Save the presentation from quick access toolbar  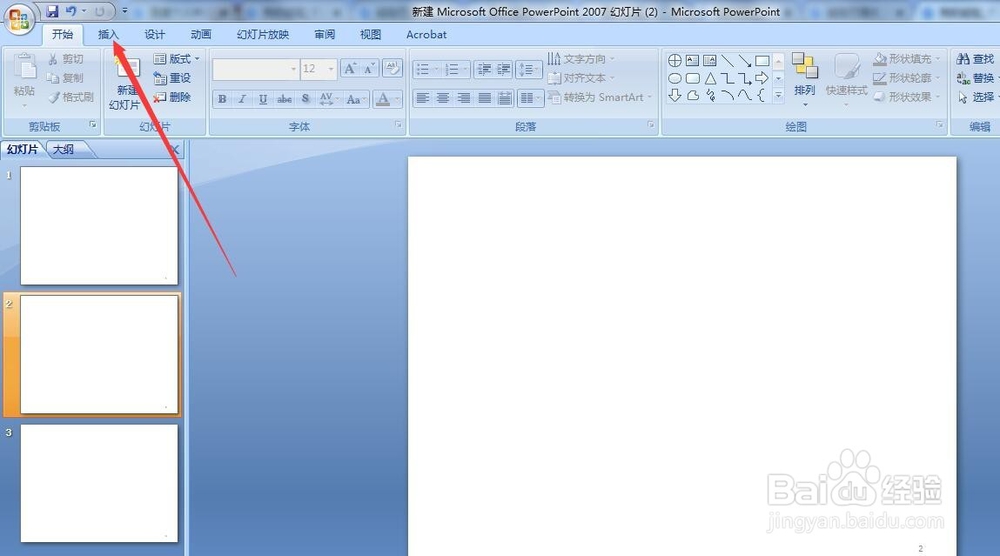tap(52, 11)
